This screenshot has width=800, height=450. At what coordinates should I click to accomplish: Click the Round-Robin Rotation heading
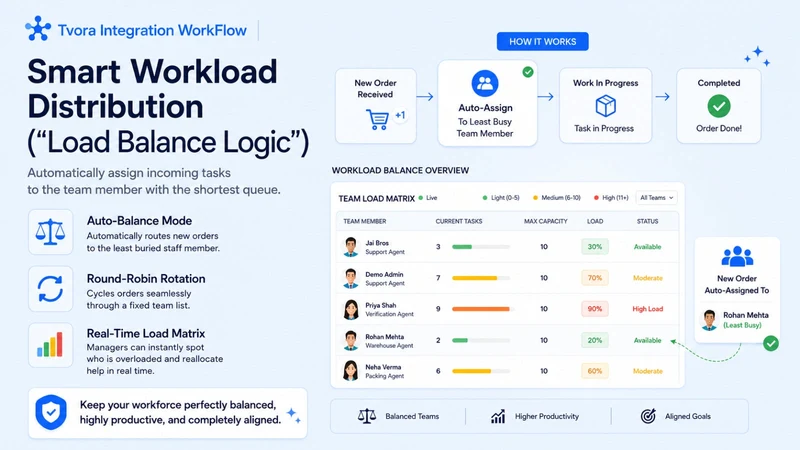(x=146, y=279)
